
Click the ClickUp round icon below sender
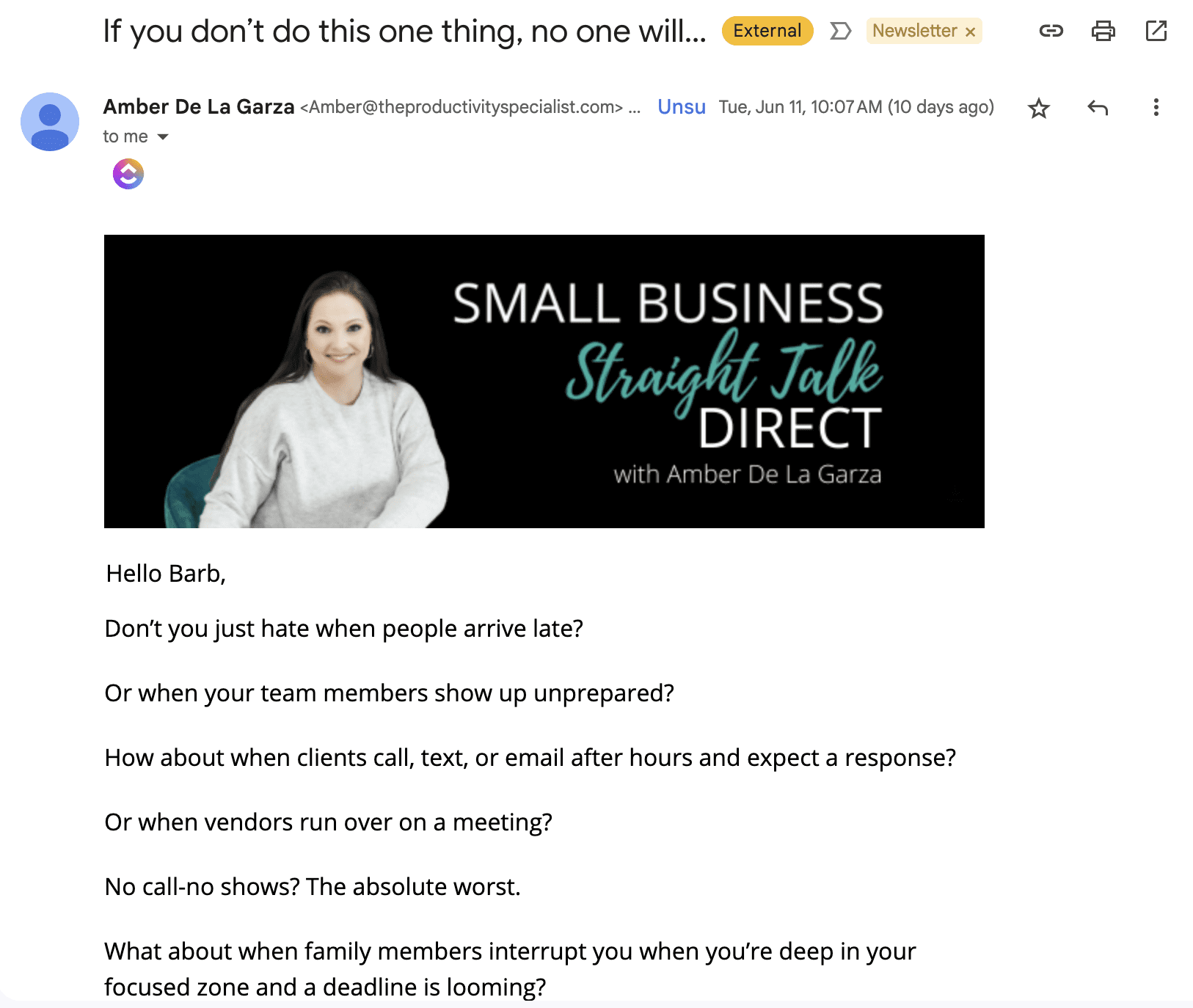(128, 175)
